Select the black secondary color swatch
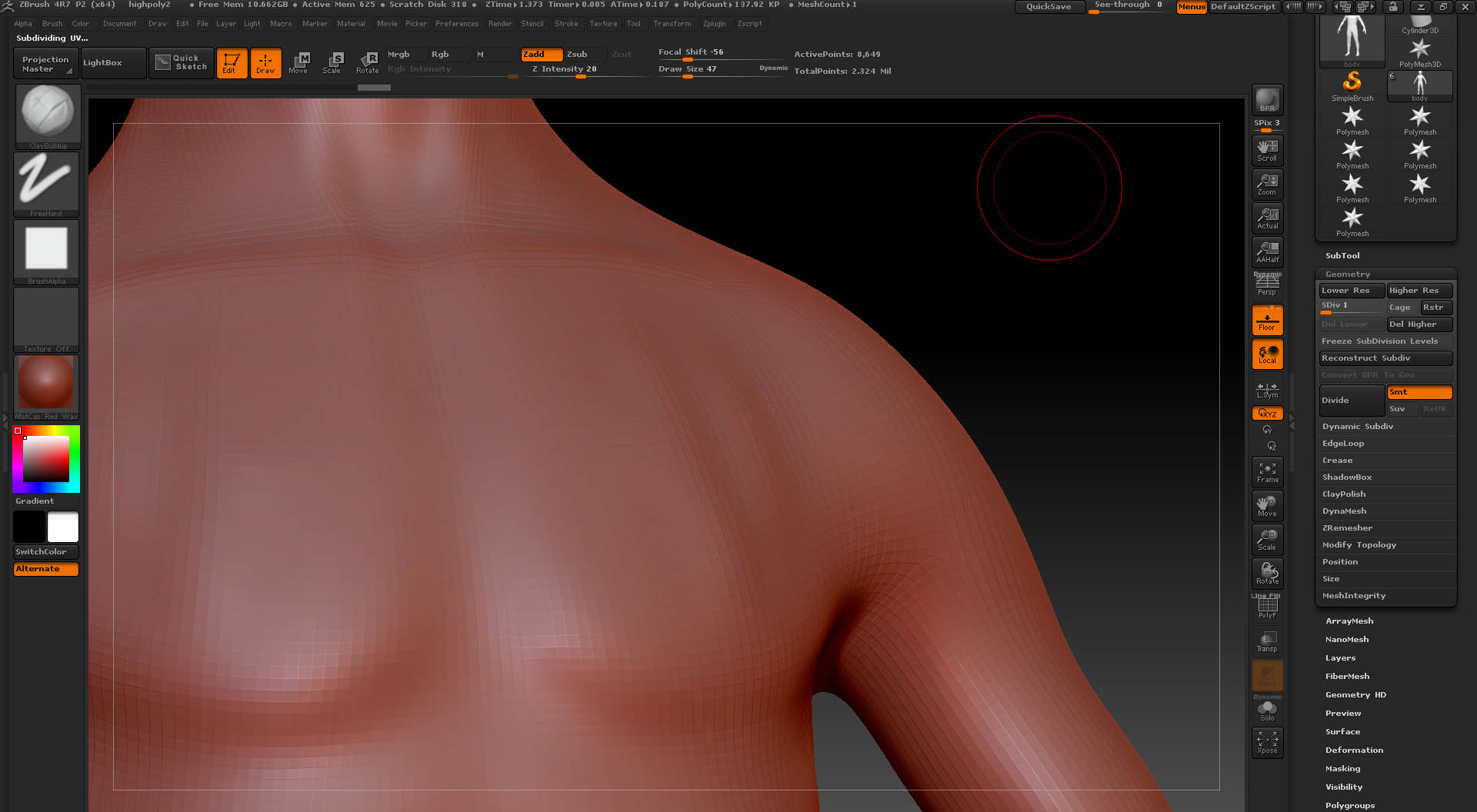This screenshot has width=1477, height=812. pyautogui.click(x=29, y=527)
